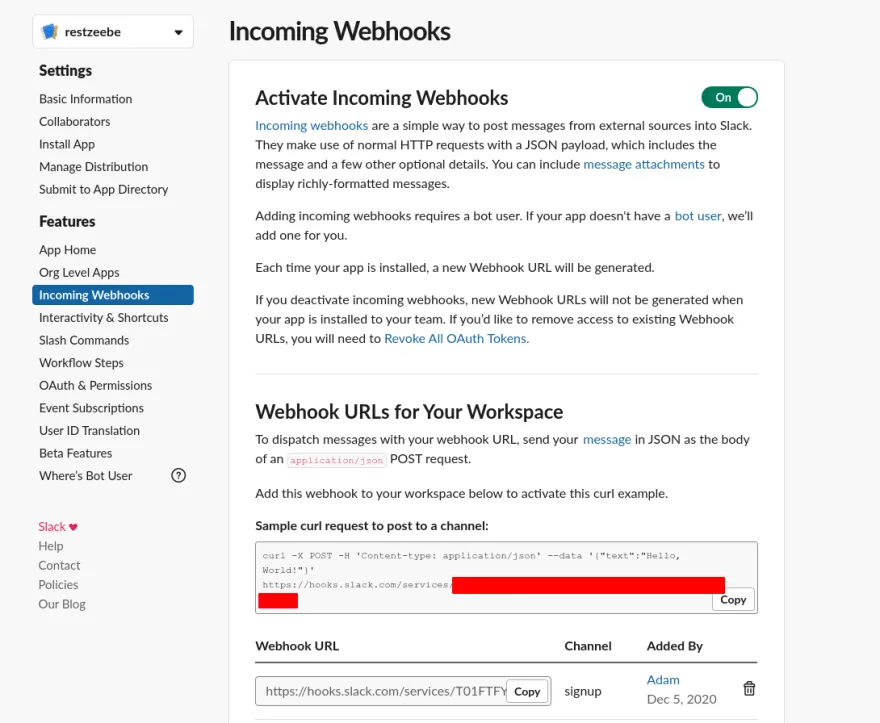Delete Adam's webhook using the trash icon
The image size is (880, 723).
pyautogui.click(x=749, y=688)
